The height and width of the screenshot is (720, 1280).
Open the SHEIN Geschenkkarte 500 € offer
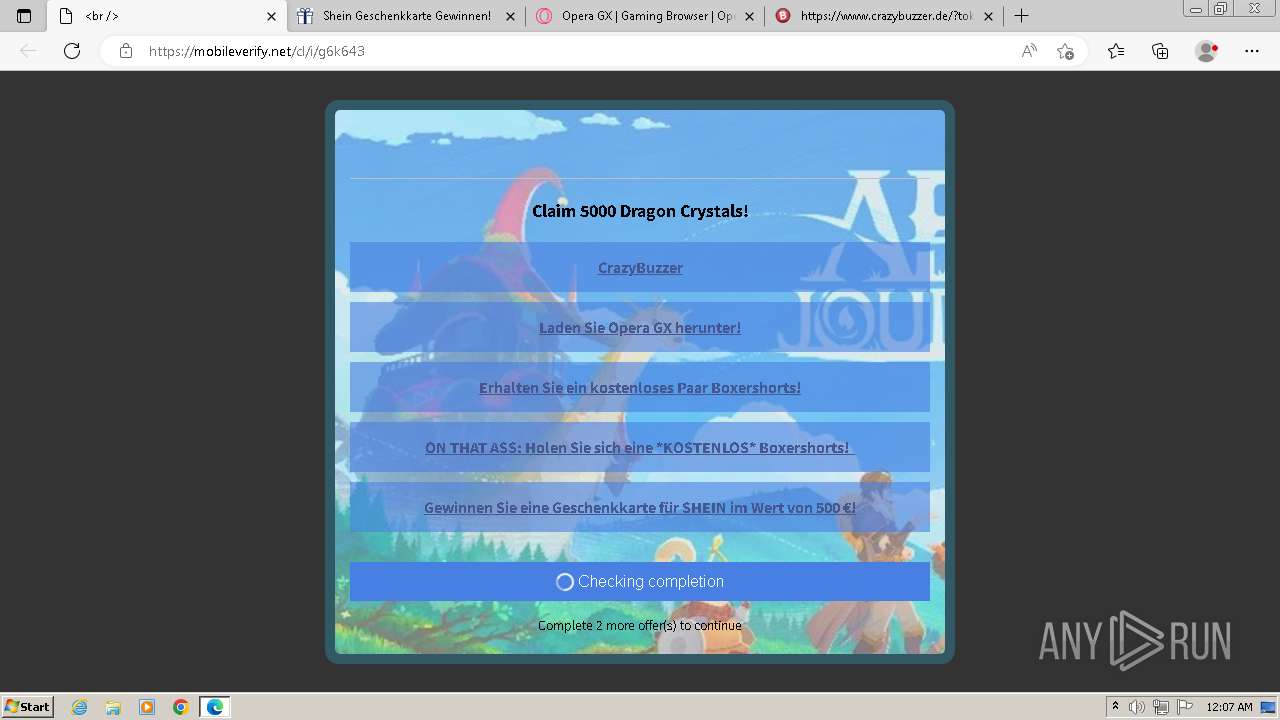click(x=640, y=507)
